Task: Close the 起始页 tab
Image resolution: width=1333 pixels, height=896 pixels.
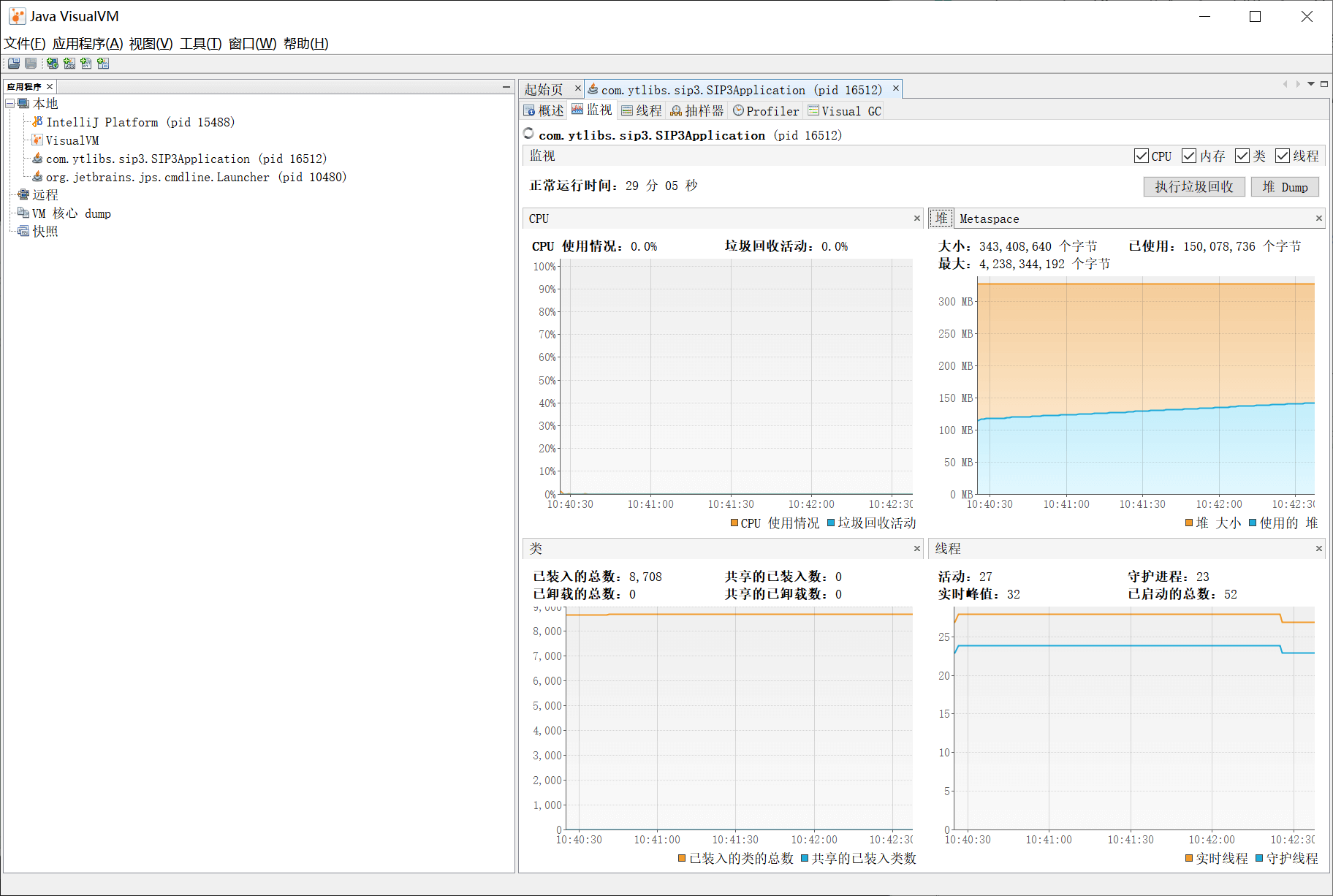Action: (577, 88)
